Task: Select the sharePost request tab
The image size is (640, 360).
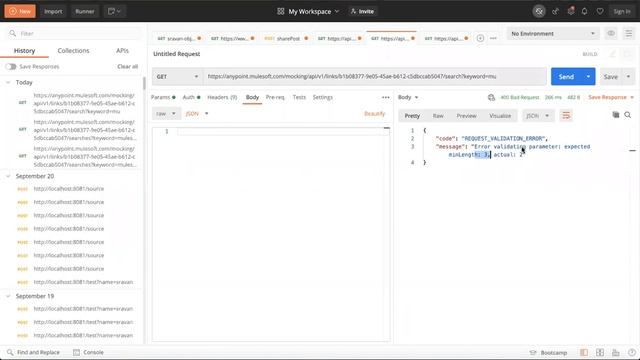Action: [286, 38]
